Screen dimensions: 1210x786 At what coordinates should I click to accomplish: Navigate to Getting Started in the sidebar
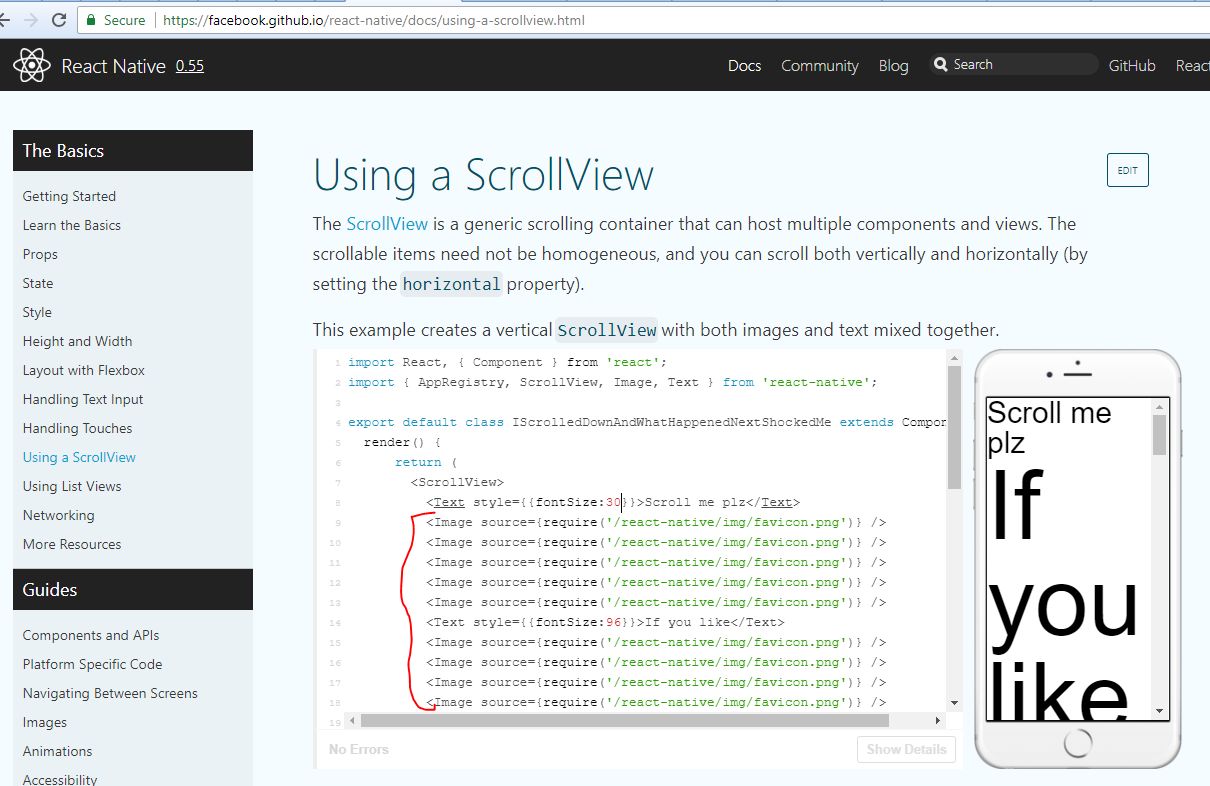click(68, 196)
